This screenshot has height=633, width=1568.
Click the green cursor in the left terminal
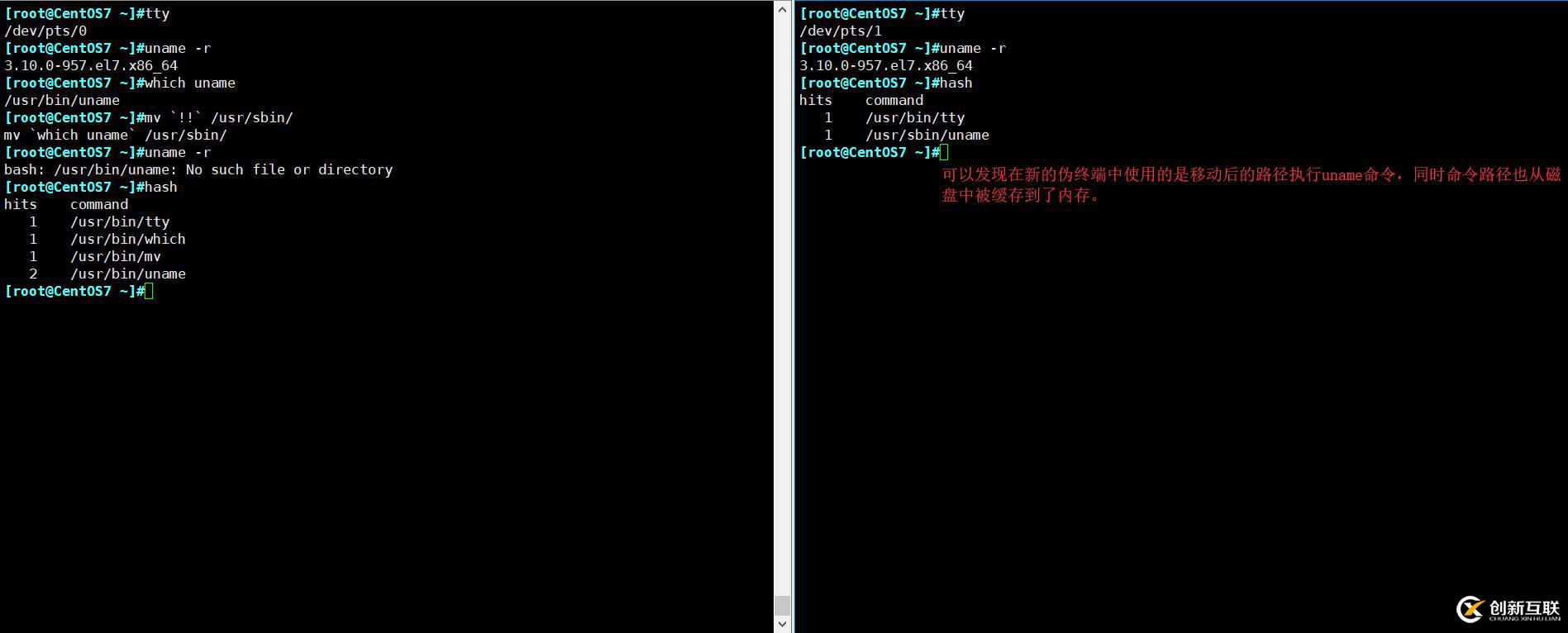pyautogui.click(x=149, y=291)
